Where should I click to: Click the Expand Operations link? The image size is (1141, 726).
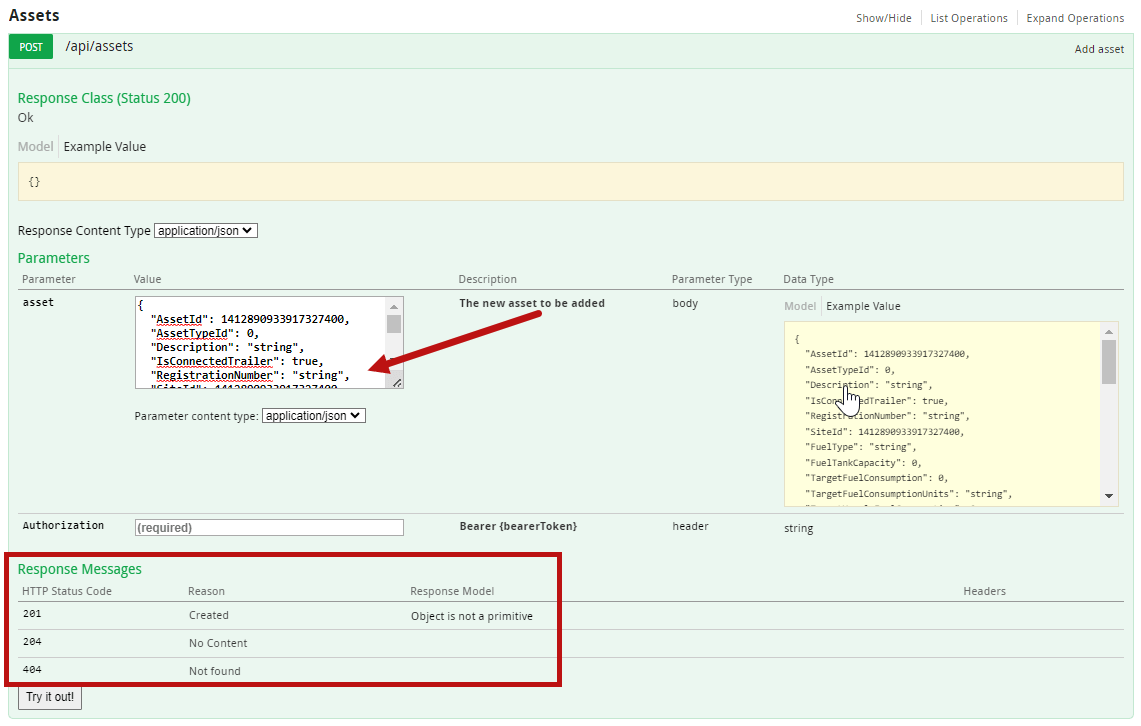pyautogui.click(x=1075, y=18)
